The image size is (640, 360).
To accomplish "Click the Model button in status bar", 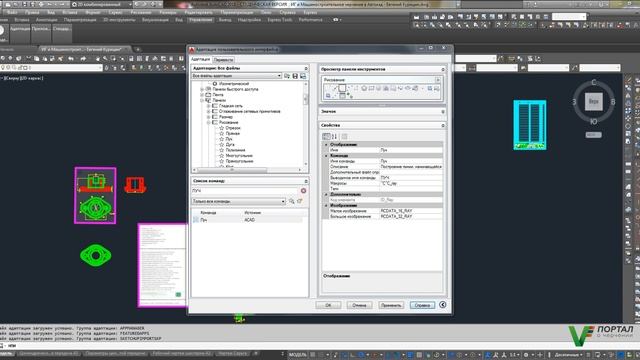I will [x=298, y=355].
